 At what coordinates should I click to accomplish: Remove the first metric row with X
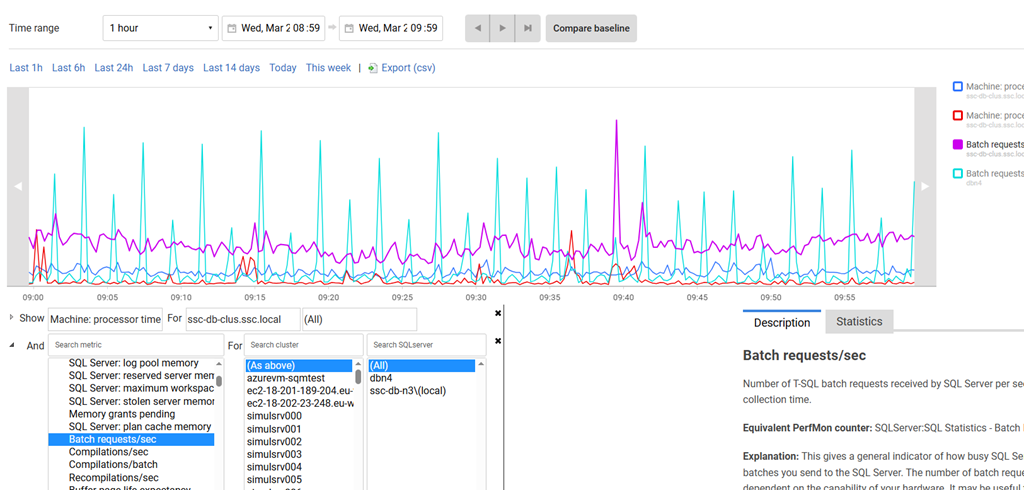(x=498, y=313)
